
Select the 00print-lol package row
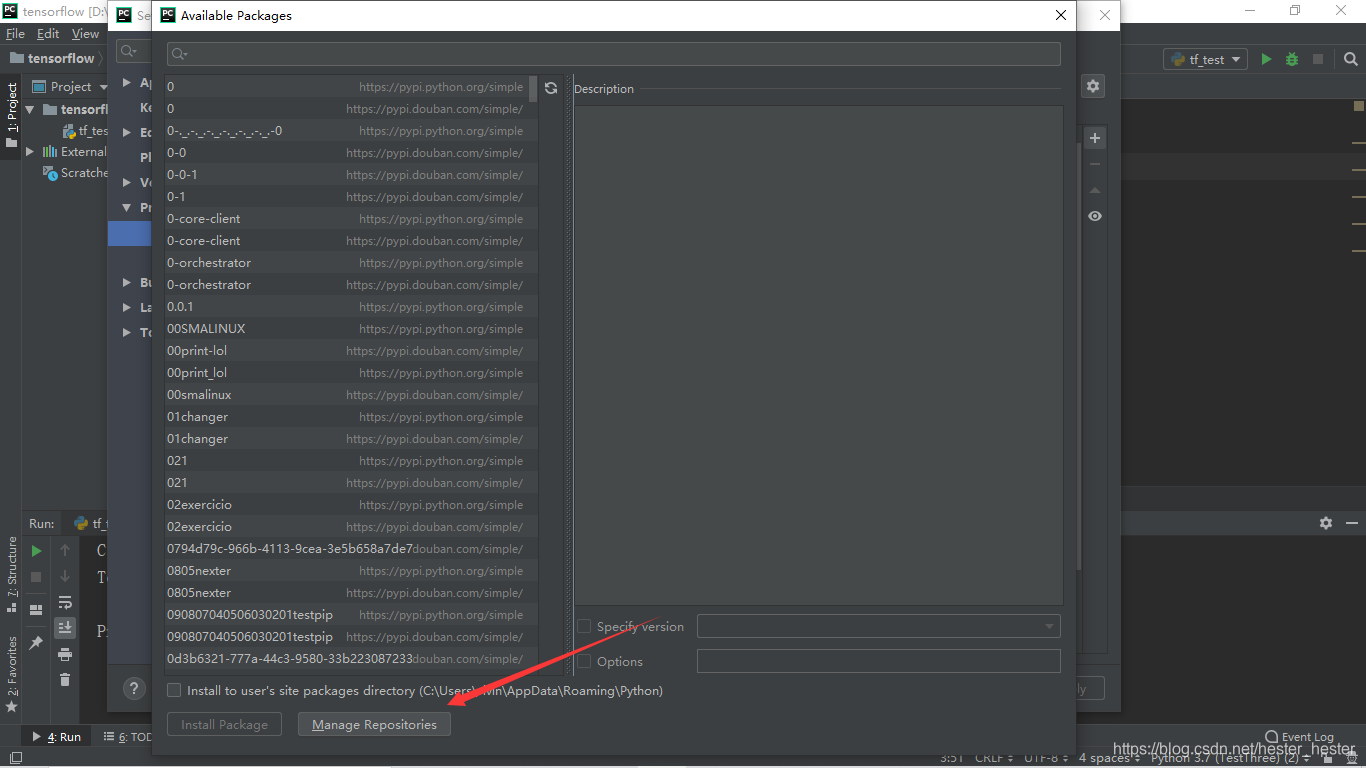[x=351, y=351]
